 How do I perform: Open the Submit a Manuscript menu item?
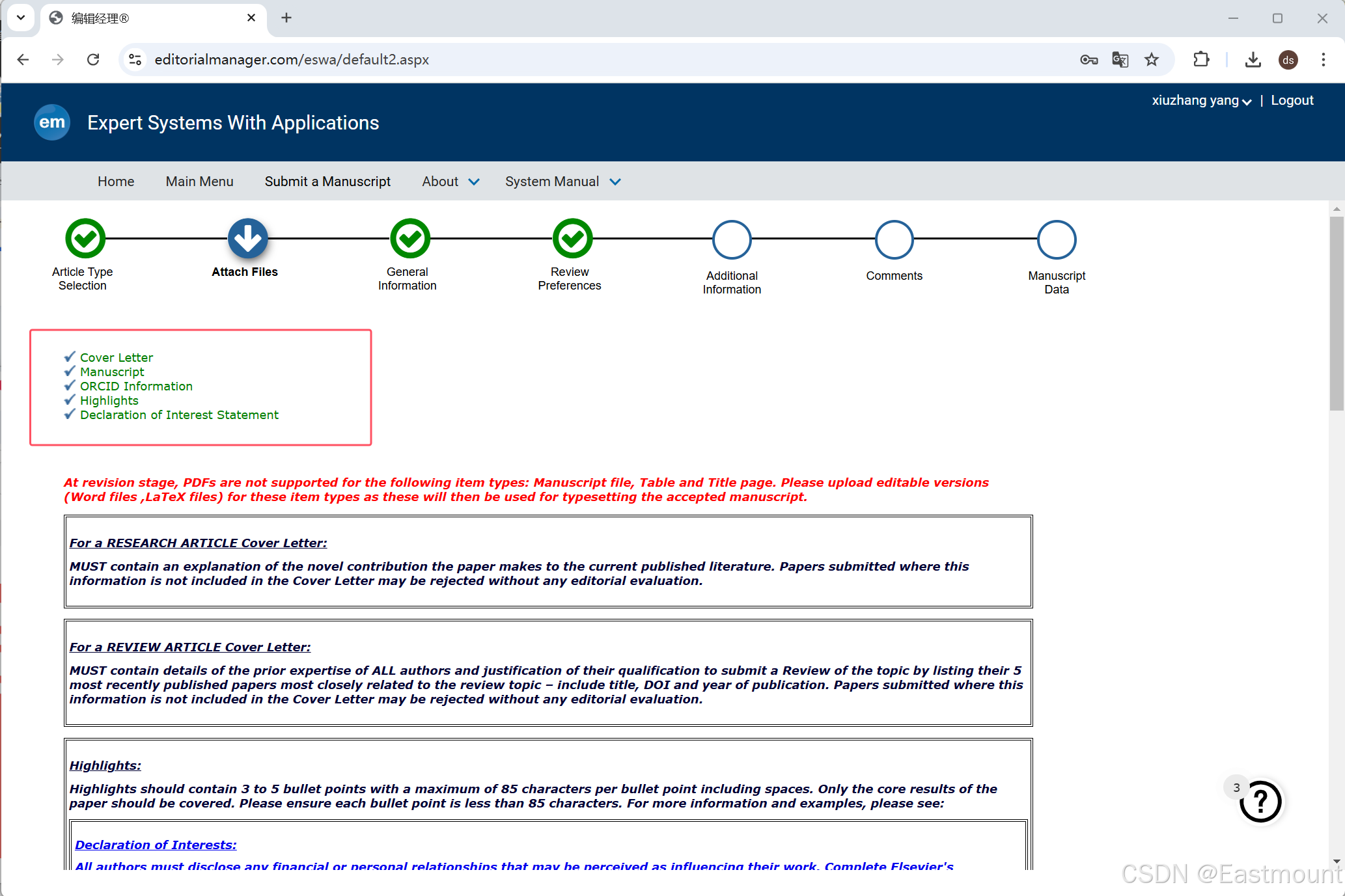pyautogui.click(x=327, y=182)
